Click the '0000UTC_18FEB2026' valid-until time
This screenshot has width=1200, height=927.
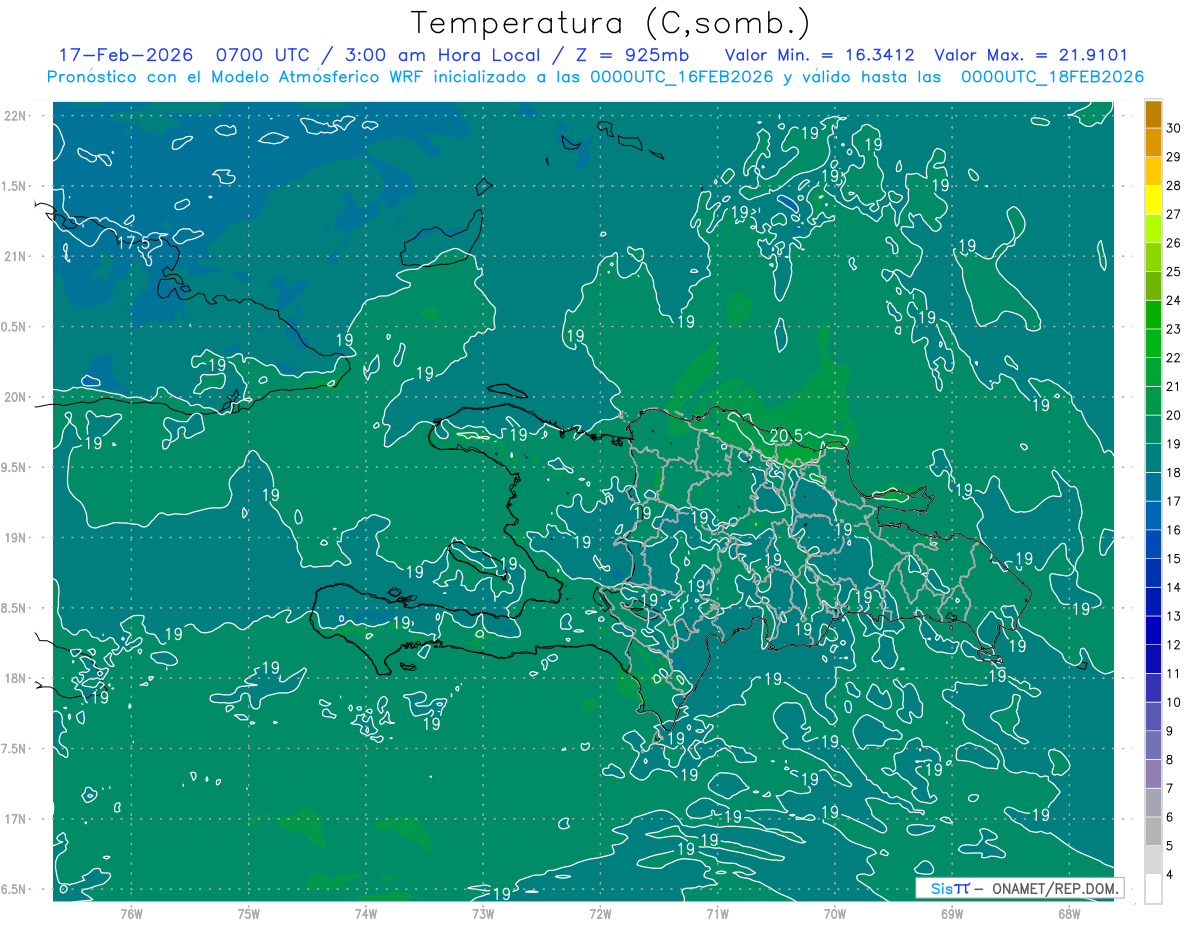click(1052, 77)
